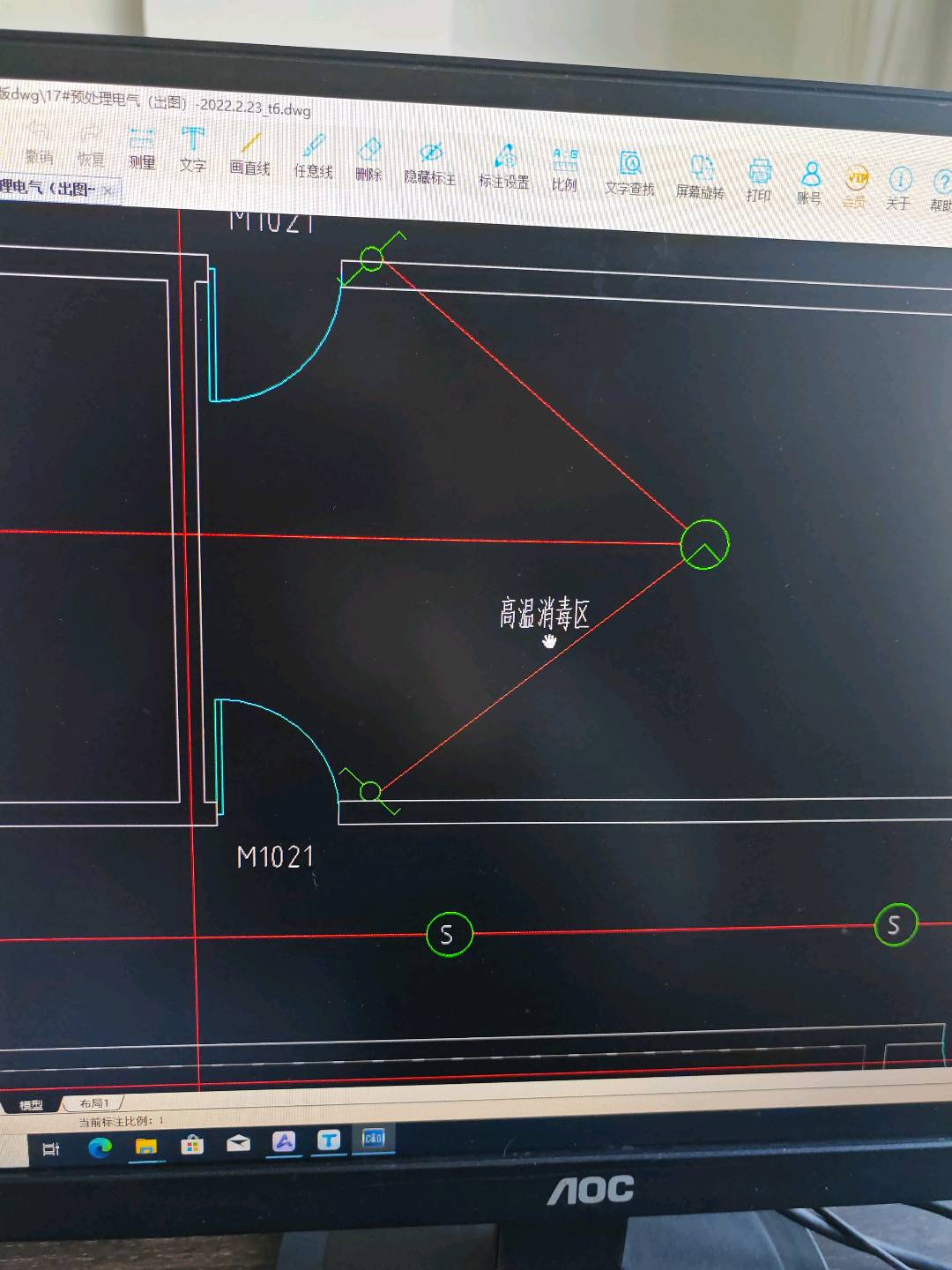Click the right green S symbol
The image size is (952, 1270).
(x=896, y=924)
